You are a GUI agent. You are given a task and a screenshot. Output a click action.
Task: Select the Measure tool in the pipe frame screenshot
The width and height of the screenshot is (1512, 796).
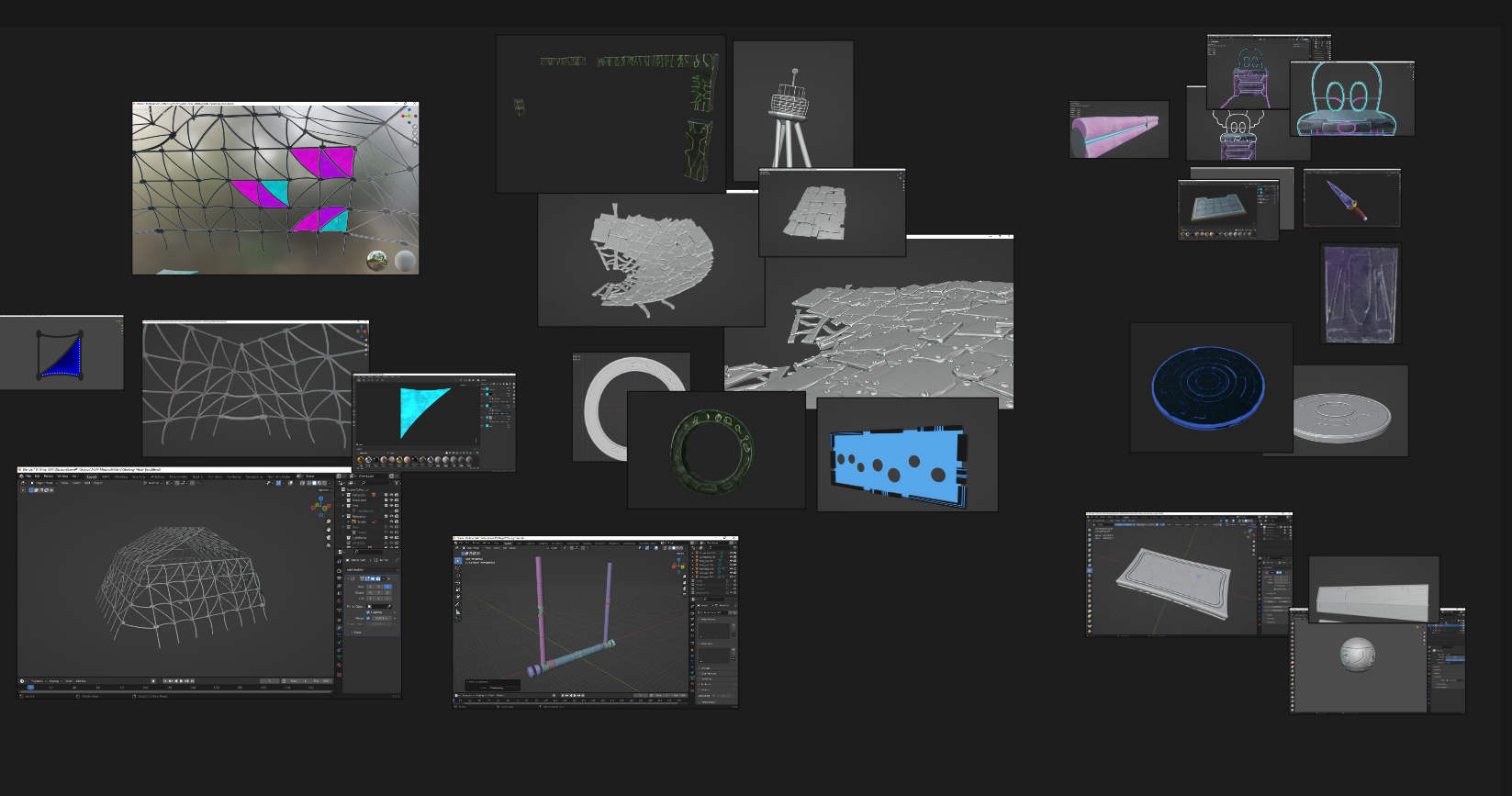(458, 611)
